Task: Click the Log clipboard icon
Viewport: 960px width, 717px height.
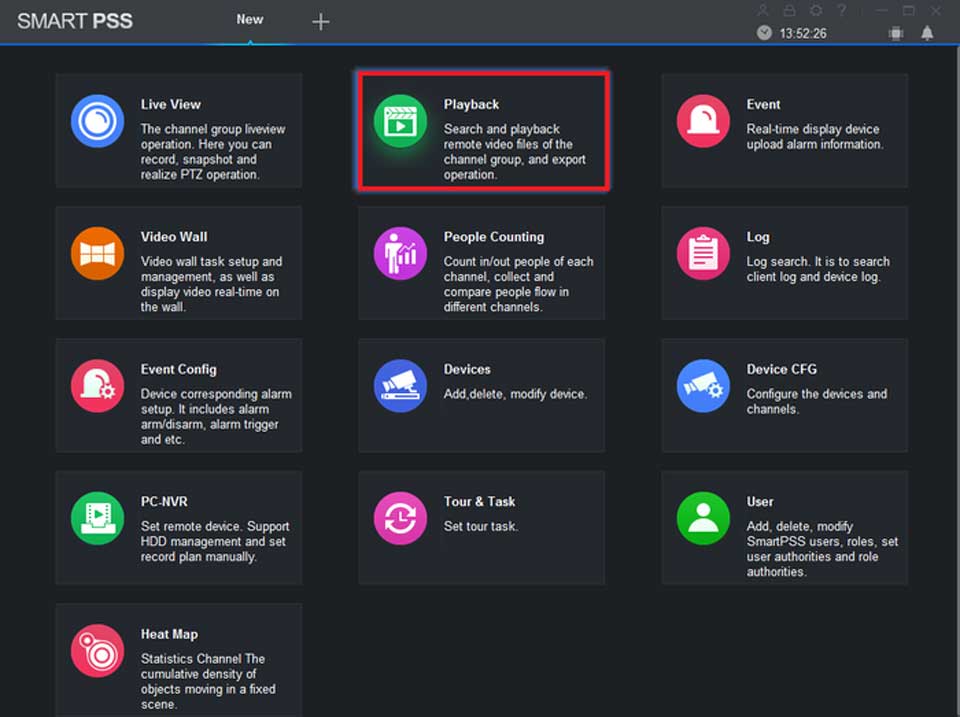Action: (703, 254)
